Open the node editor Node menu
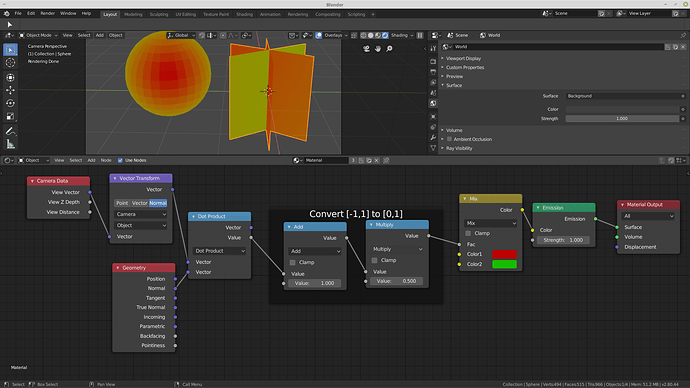690x388 pixels. point(106,161)
